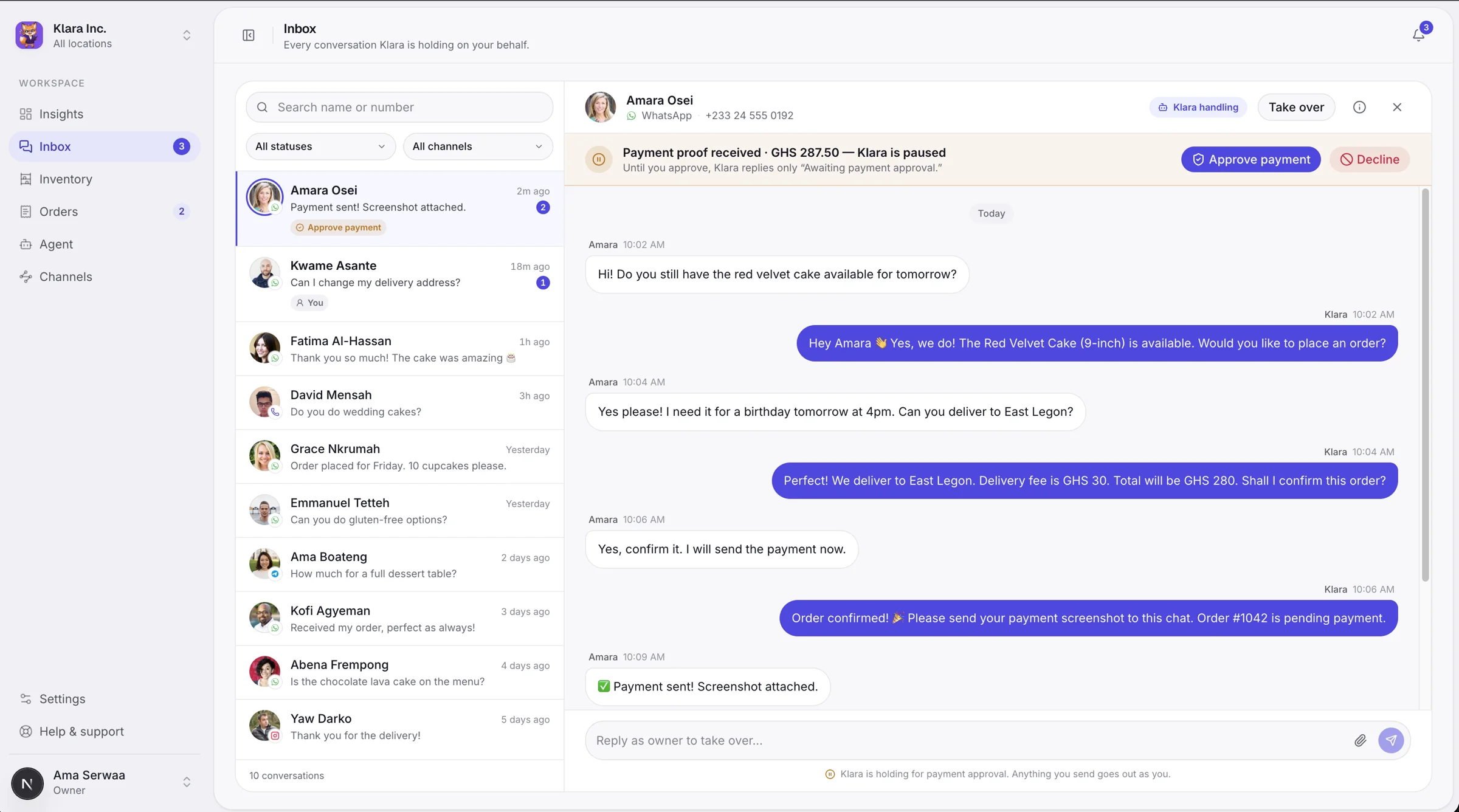Take over the conversation from Klara
The height and width of the screenshot is (812, 1459).
(x=1296, y=107)
